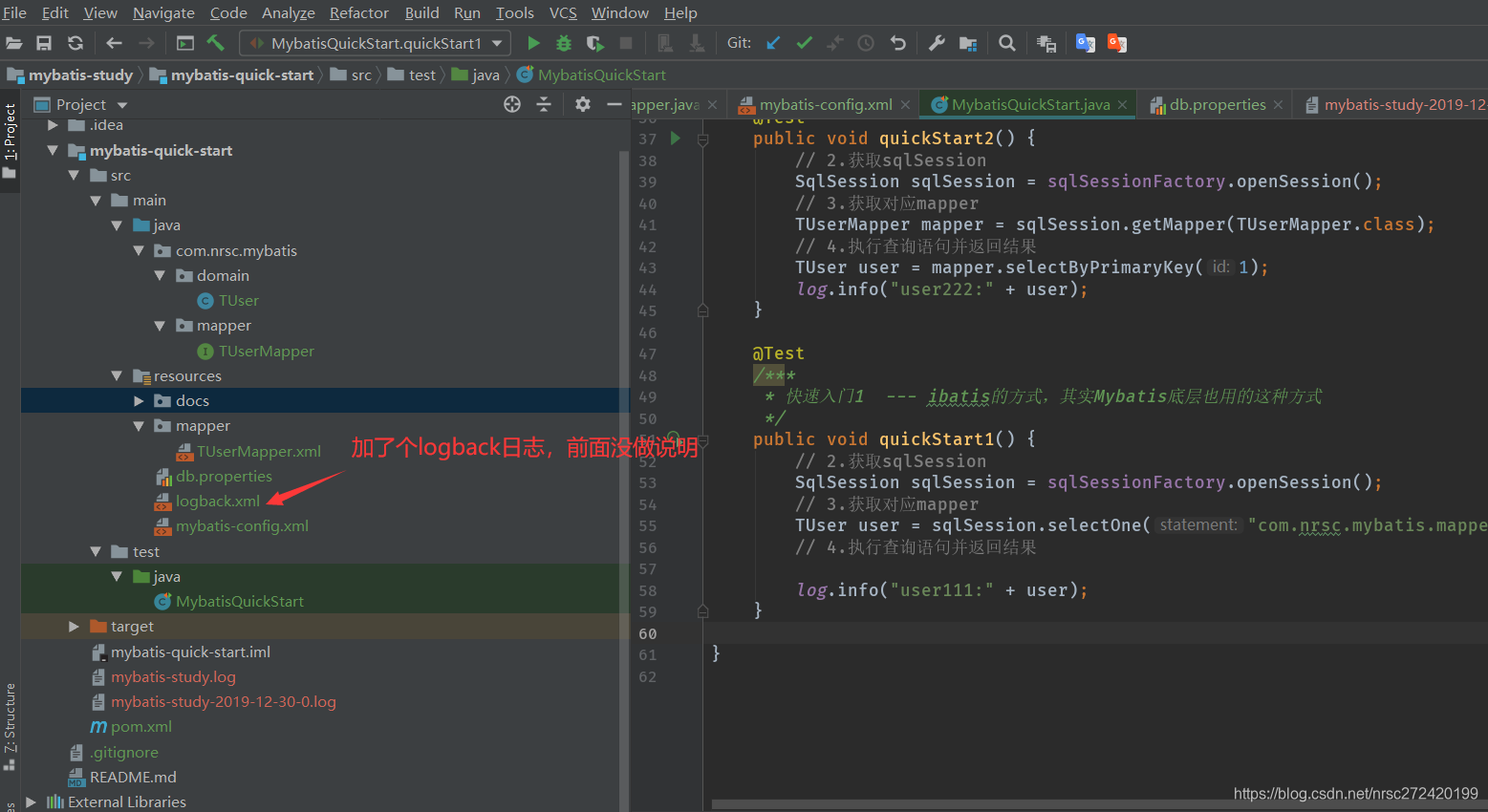
Task: Collapse the mybatis-quick-start module arrow
Action: click(54, 150)
